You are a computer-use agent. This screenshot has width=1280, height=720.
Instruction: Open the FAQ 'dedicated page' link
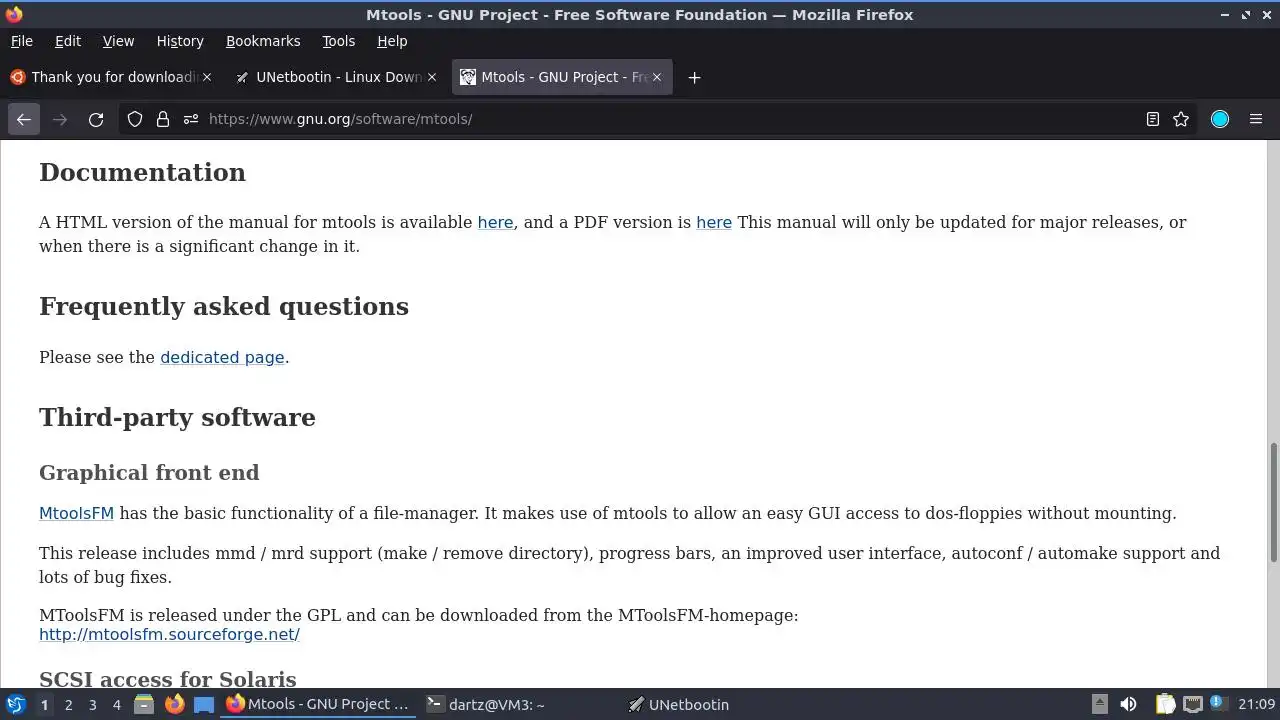222,357
